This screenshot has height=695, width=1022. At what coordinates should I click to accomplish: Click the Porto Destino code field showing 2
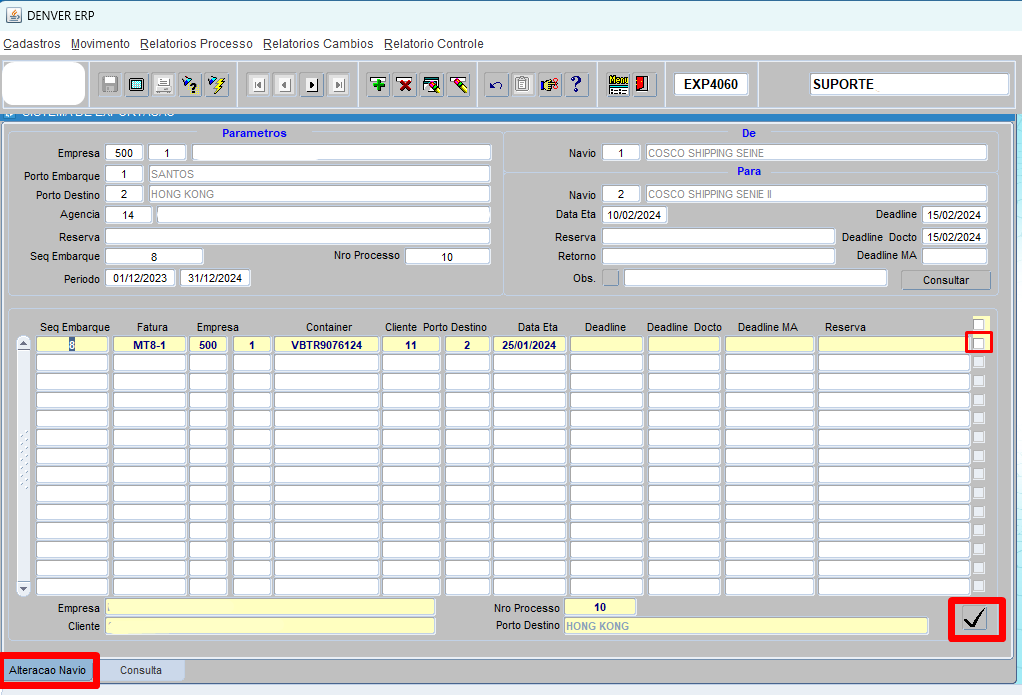(x=124, y=194)
